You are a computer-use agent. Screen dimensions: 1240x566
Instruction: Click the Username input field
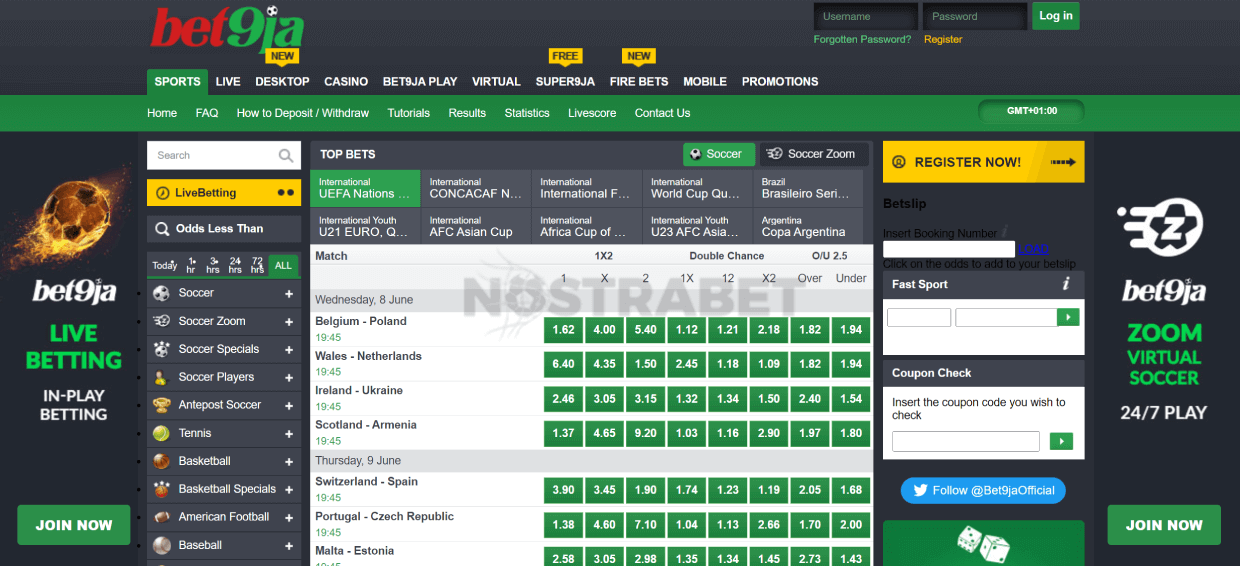[866, 16]
